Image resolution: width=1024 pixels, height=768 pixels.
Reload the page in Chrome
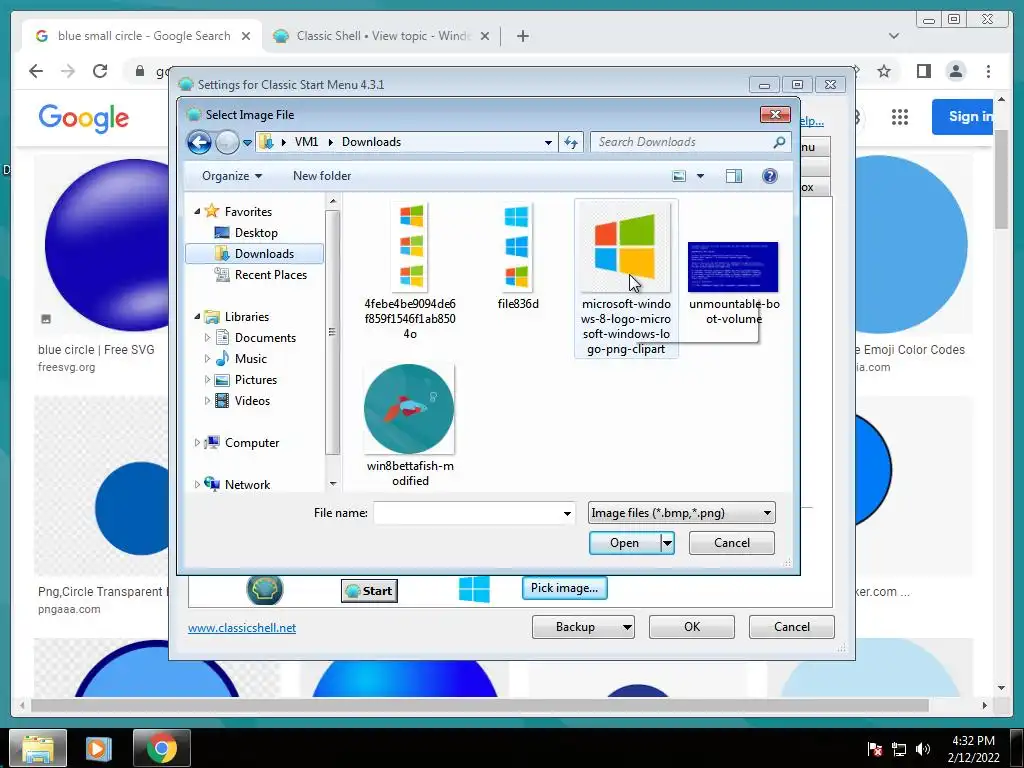pyautogui.click(x=100, y=71)
